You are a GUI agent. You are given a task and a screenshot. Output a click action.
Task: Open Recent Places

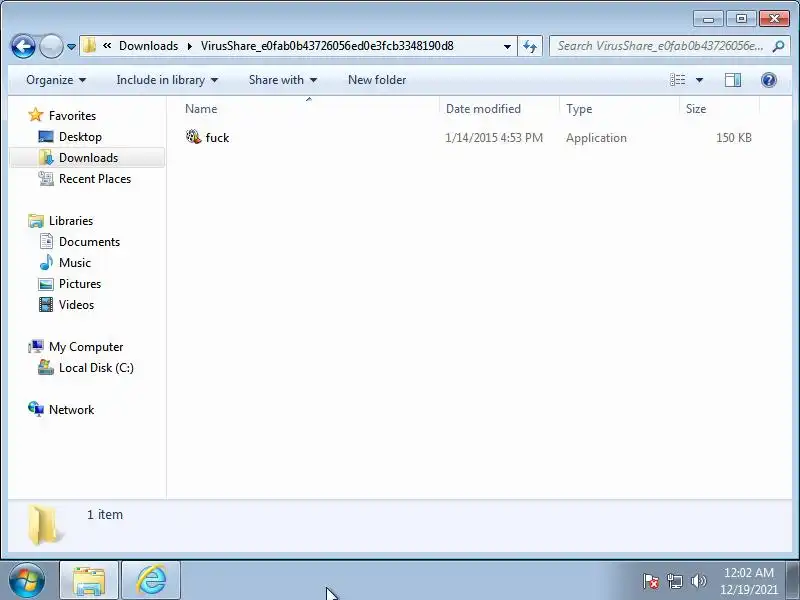(x=95, y=179)
